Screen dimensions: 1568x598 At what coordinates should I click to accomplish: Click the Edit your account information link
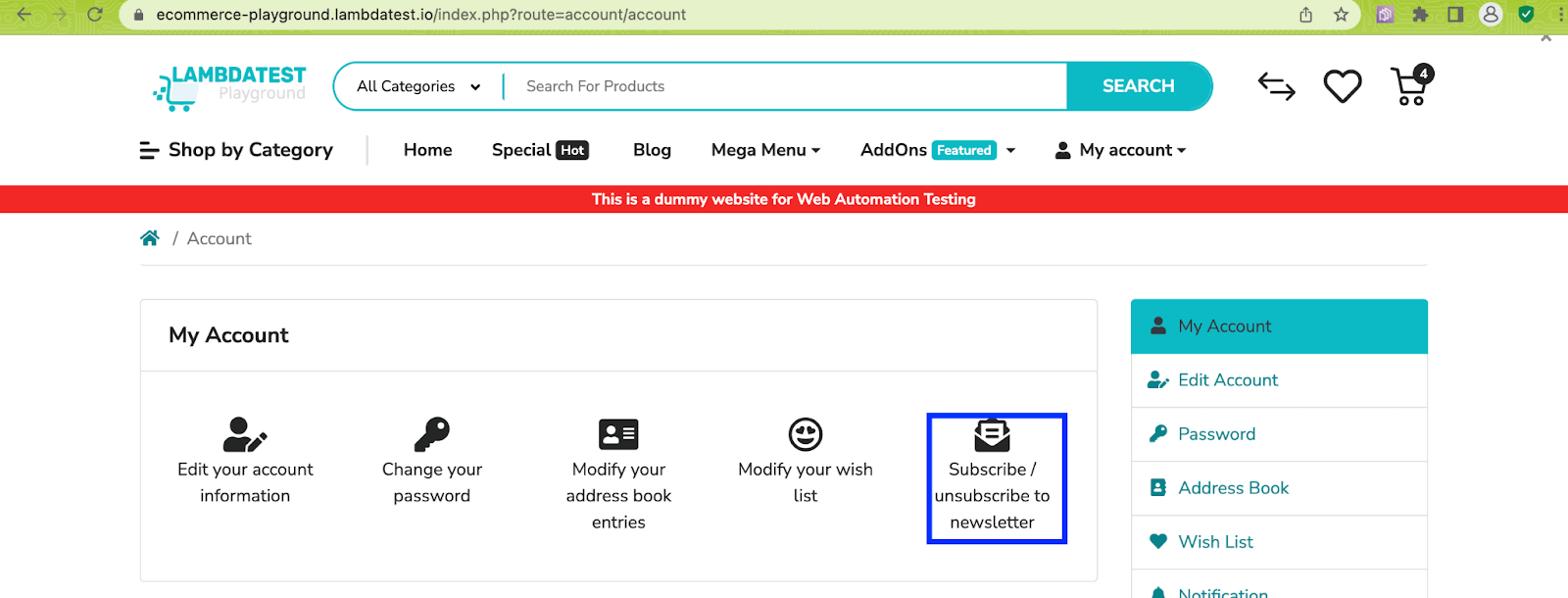[245, 482]
